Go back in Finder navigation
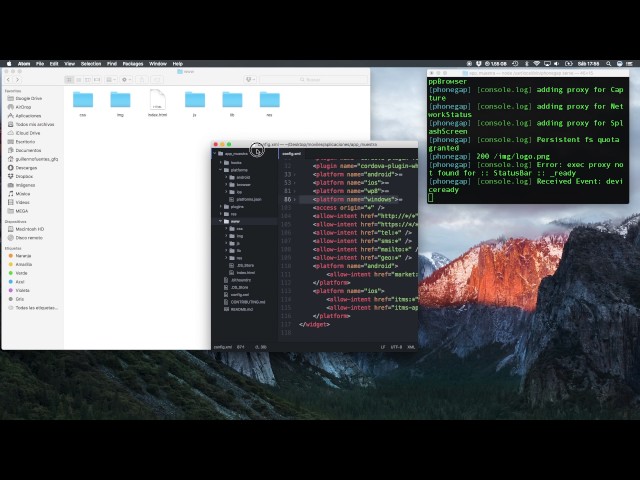 point(8,80)
